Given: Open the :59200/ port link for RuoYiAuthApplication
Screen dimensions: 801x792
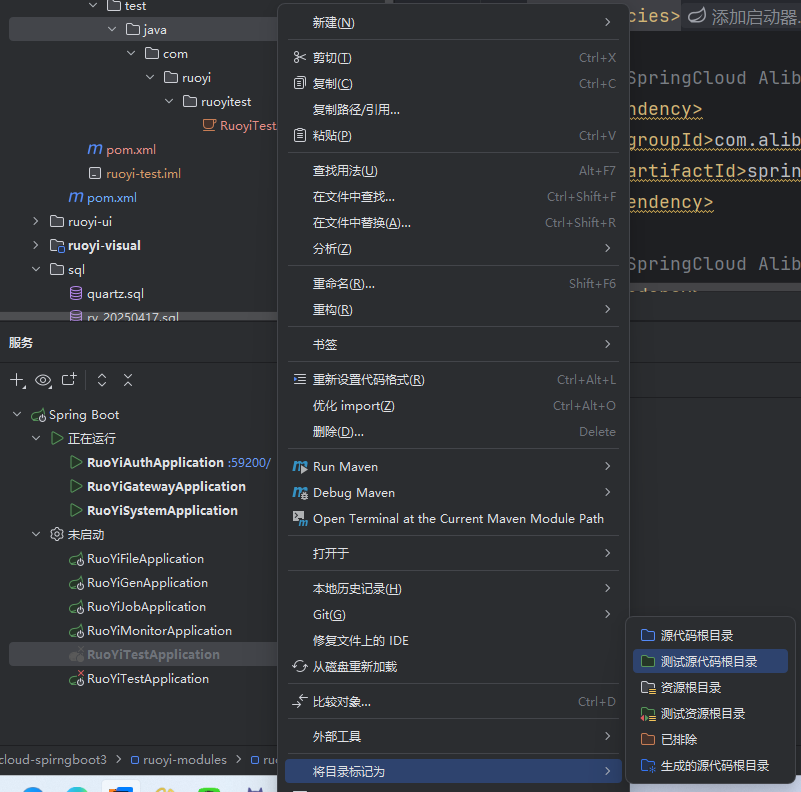Looking at the screenshot, I should point(249,463).
